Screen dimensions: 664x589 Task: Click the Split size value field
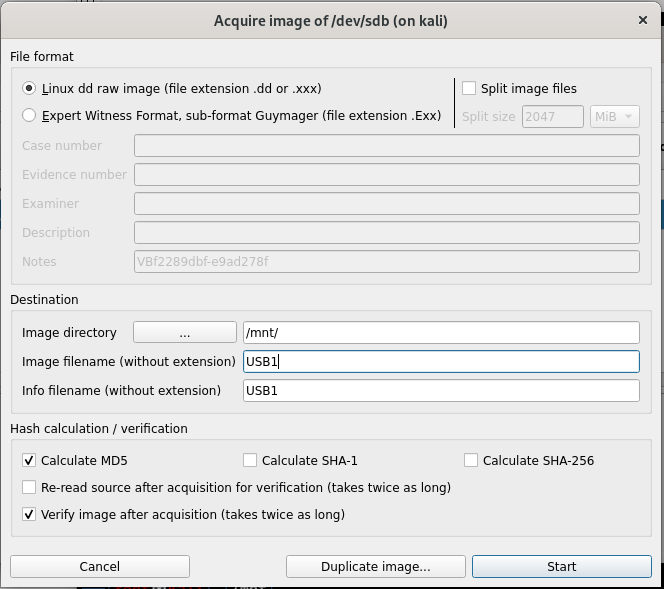[x=552, y=116]
